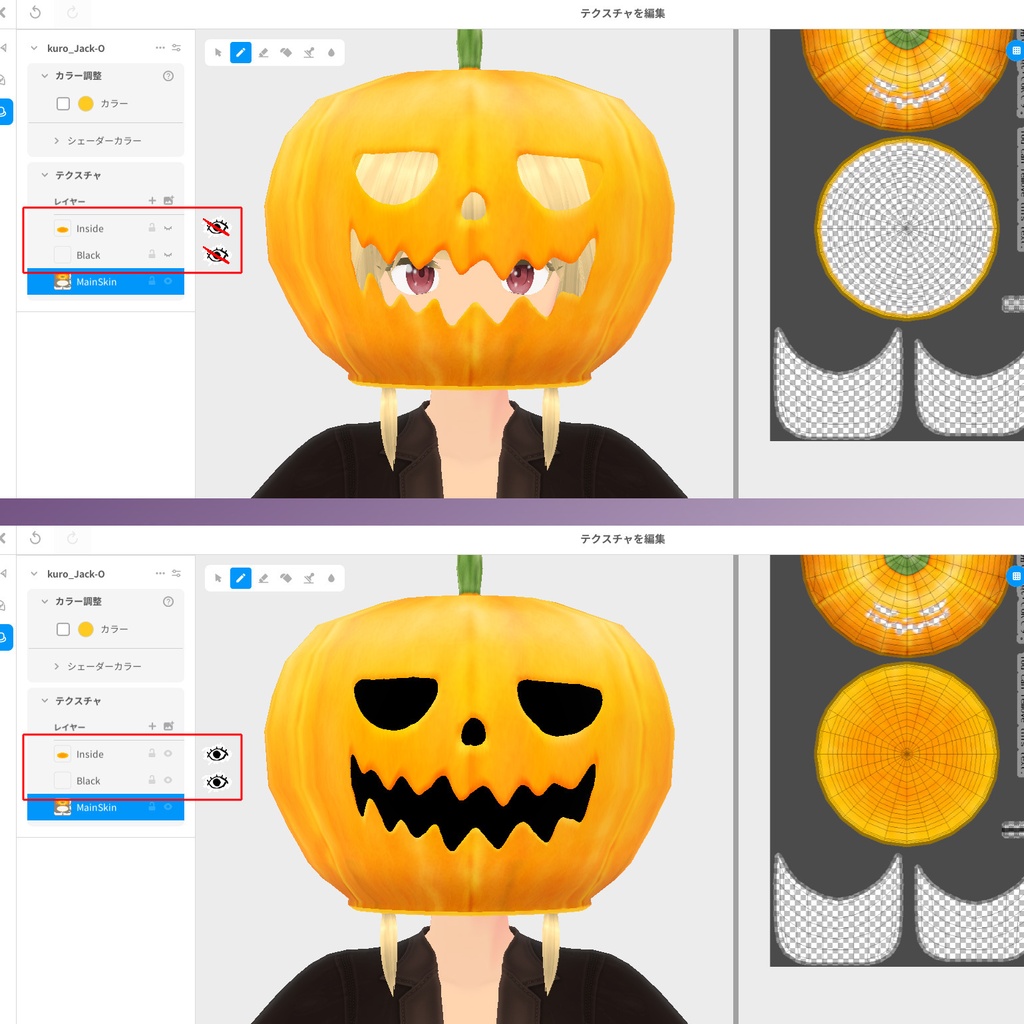Open the yellow カラー swatch in the upper screenshot
This screenshot has height=1024, width=1024.
pyautogui.click(x=86, y=103)
